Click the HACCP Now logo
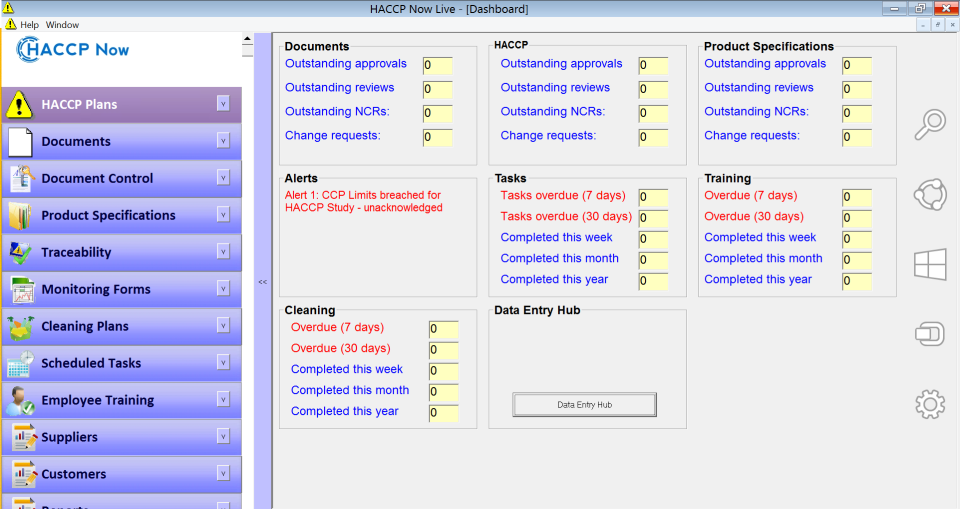The image size is (960, 509). pos(72,50)
